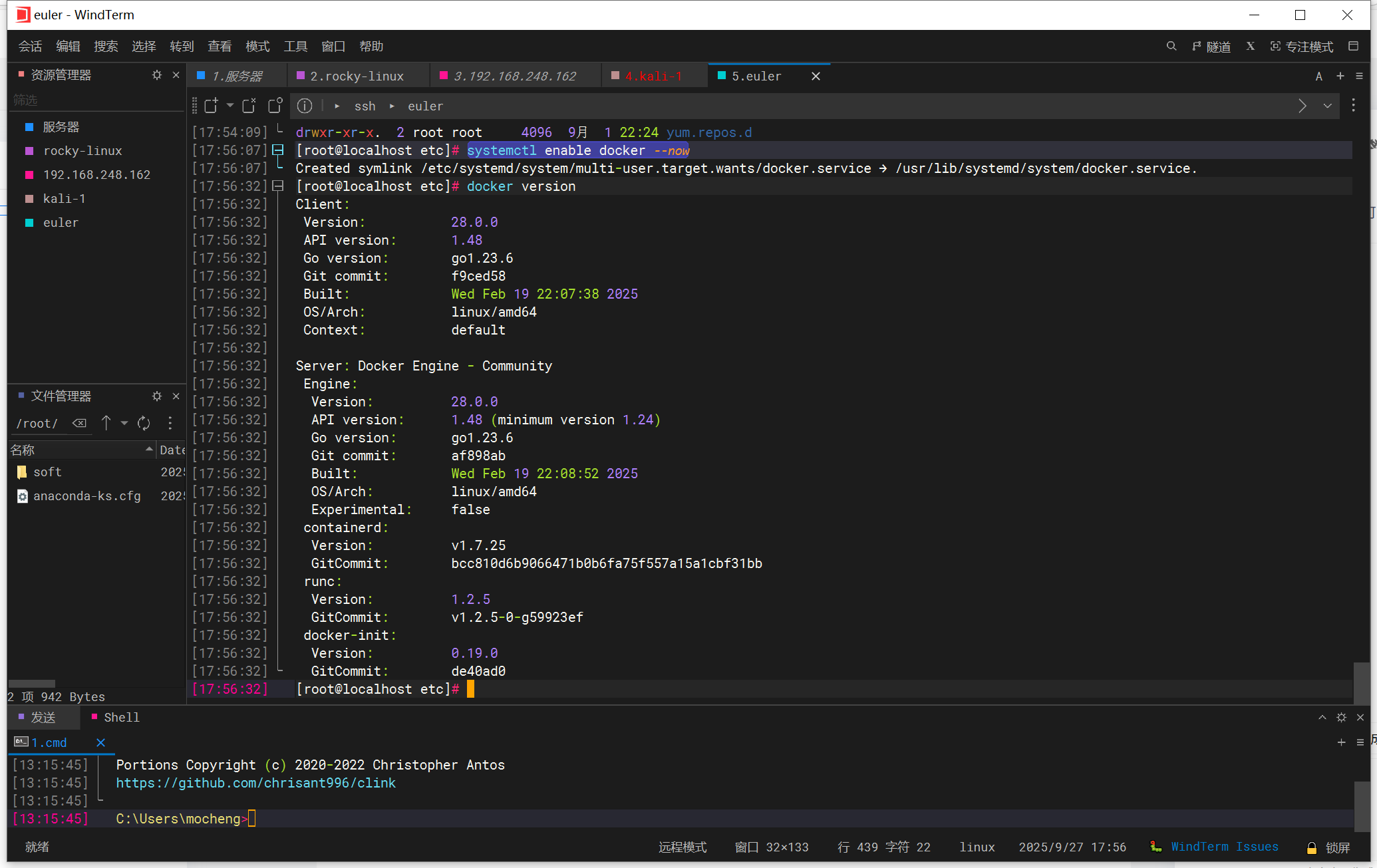Select kali-1 session in resource manager

pos(96,198)
